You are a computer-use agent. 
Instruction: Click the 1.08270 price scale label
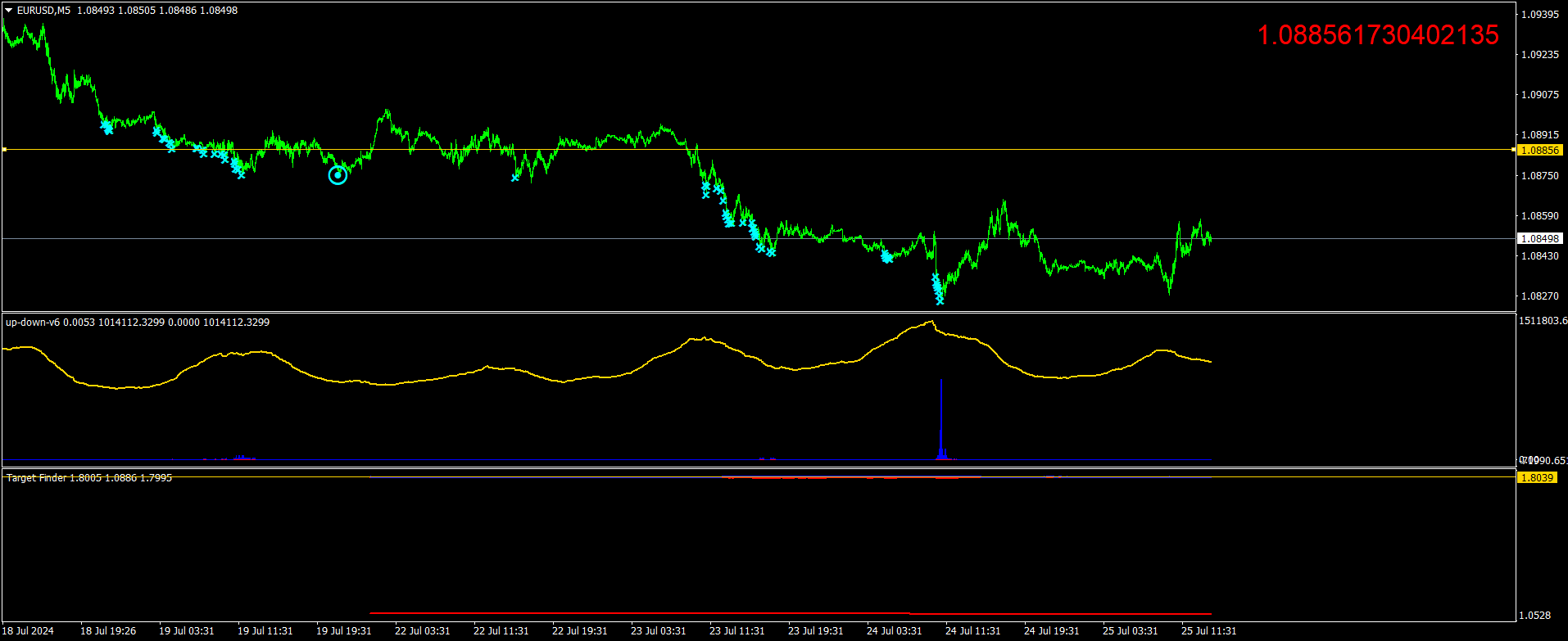tap(1540, 296)
